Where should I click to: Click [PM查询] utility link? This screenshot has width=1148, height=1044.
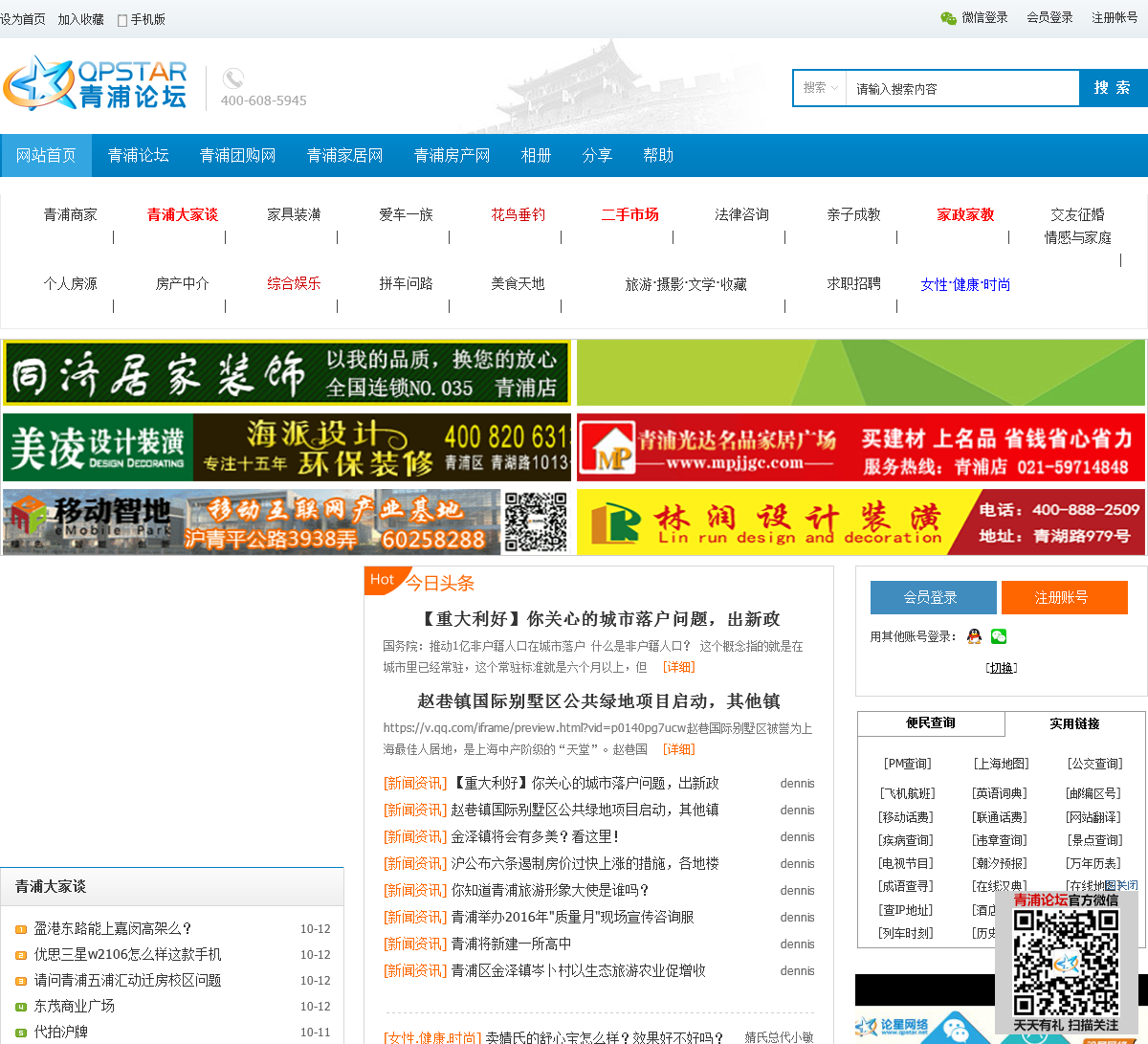pyautogui.click(x=907, y=764)
